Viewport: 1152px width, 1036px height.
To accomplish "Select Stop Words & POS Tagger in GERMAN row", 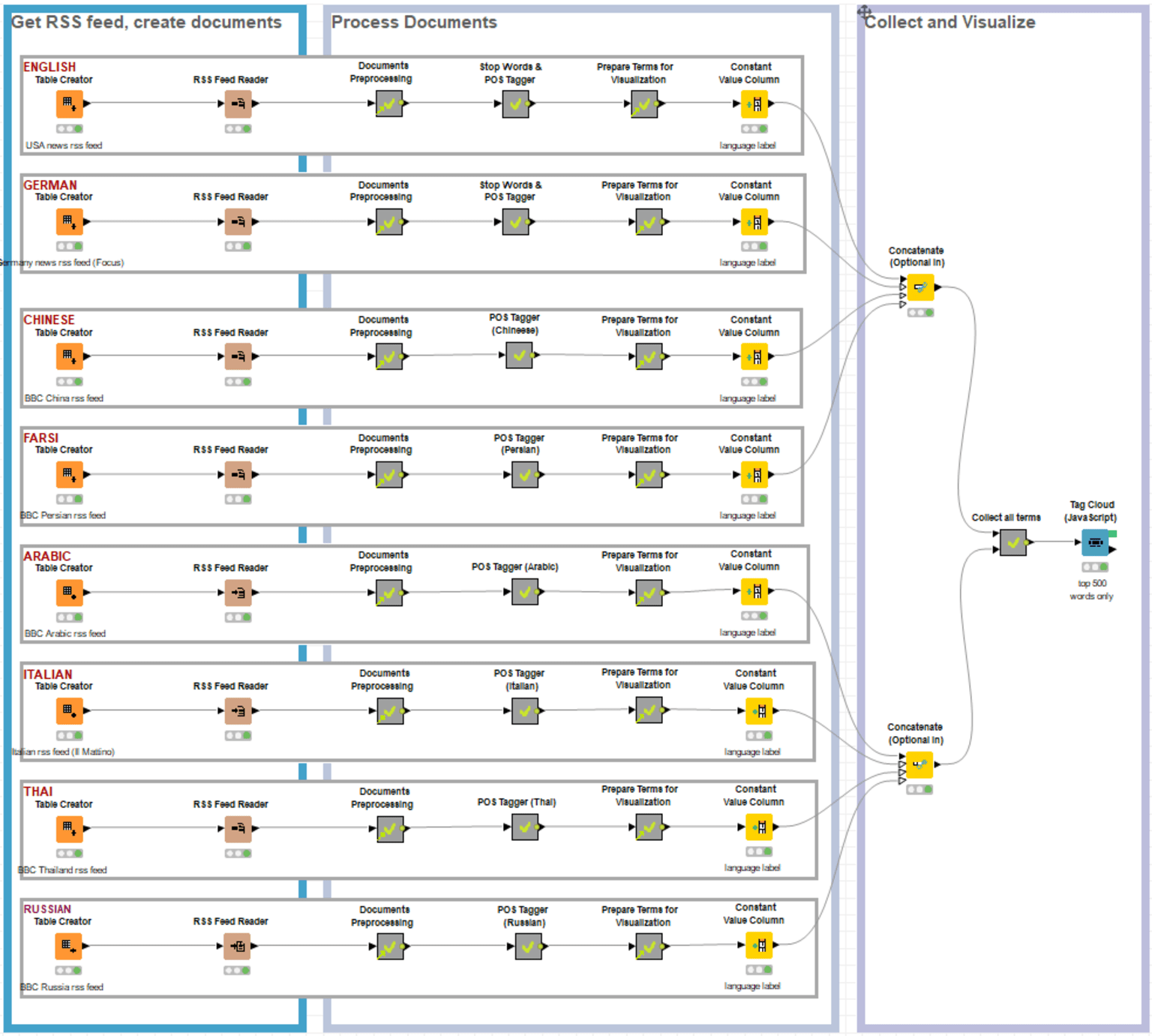I will (x=516, y=221).
